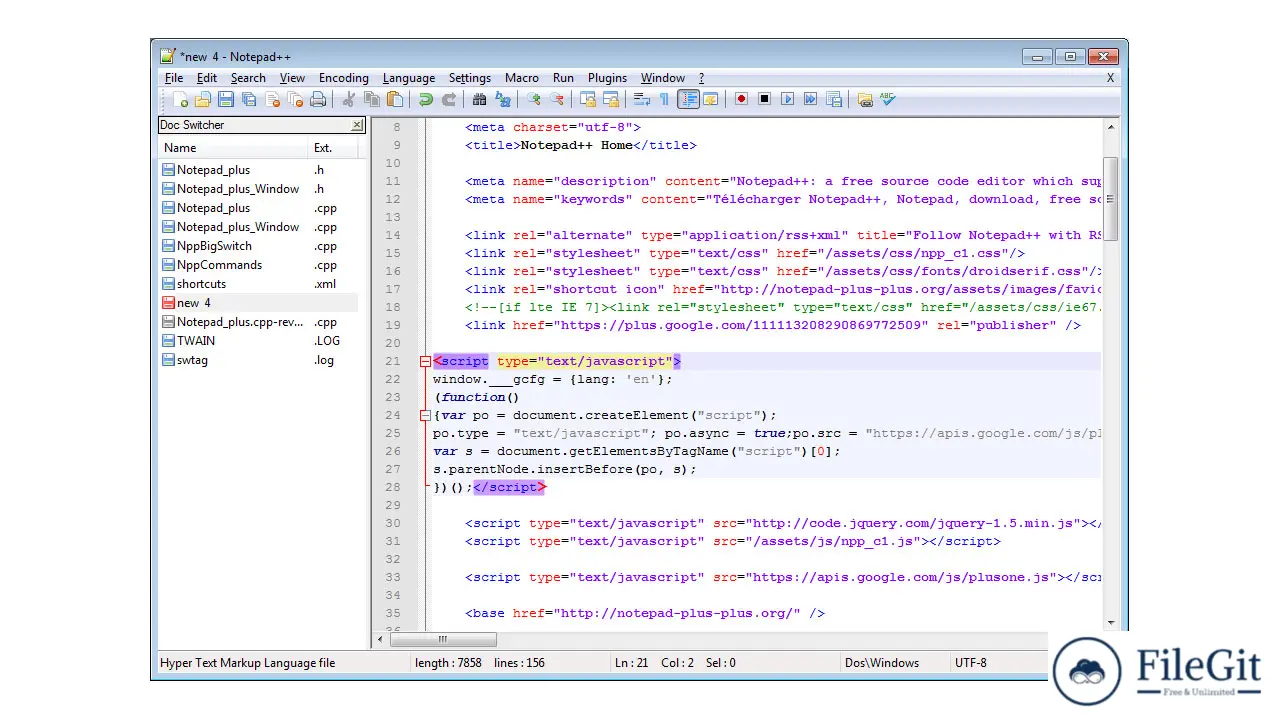
Task: Select Notepad_plus .h in Doc Switcher
Action: pos(258,170)
